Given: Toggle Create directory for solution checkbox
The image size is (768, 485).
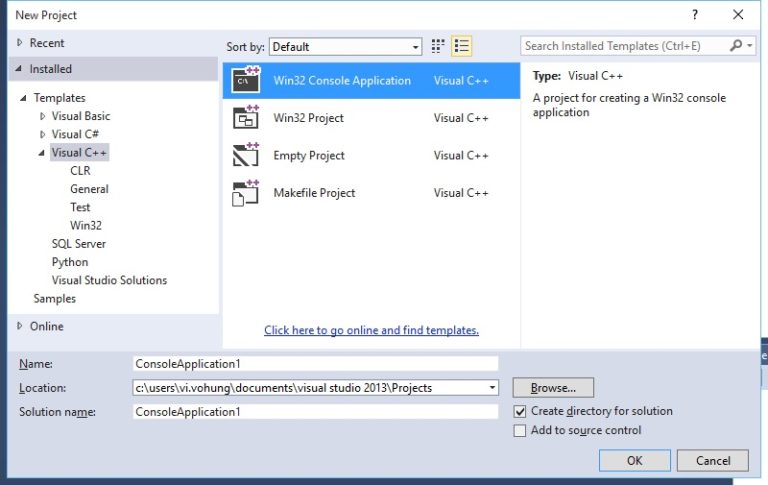Looking at the screenshot, I should click(x=520, y=411).
